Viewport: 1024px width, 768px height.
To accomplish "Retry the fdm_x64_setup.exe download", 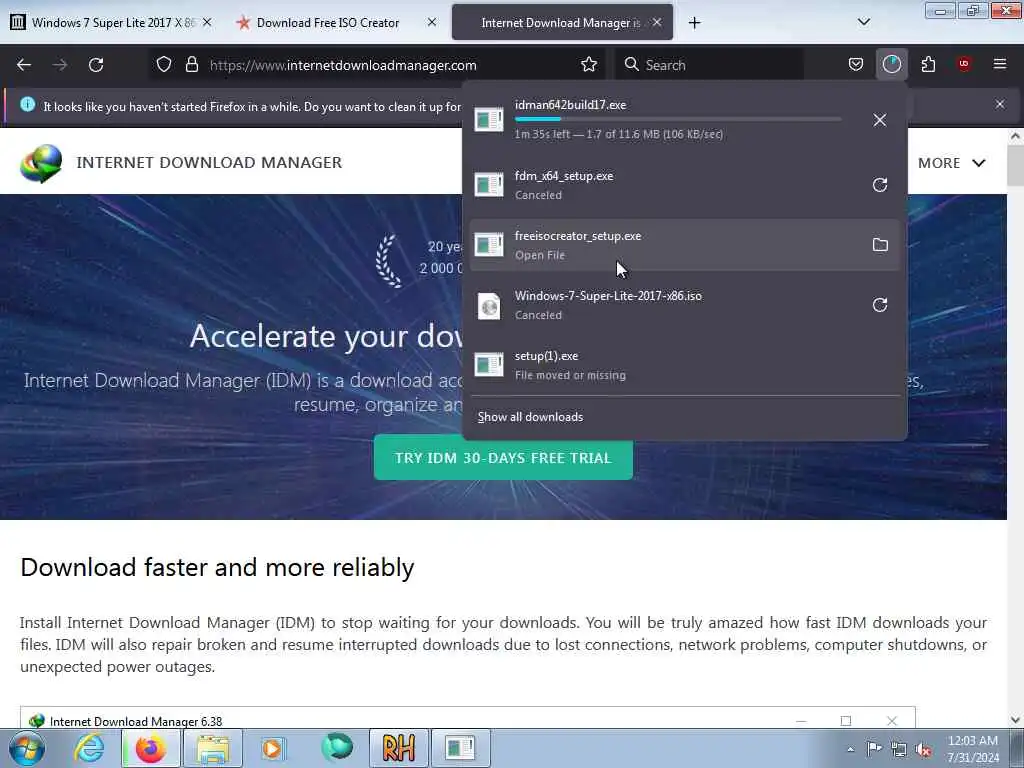I will coord(880,185).
